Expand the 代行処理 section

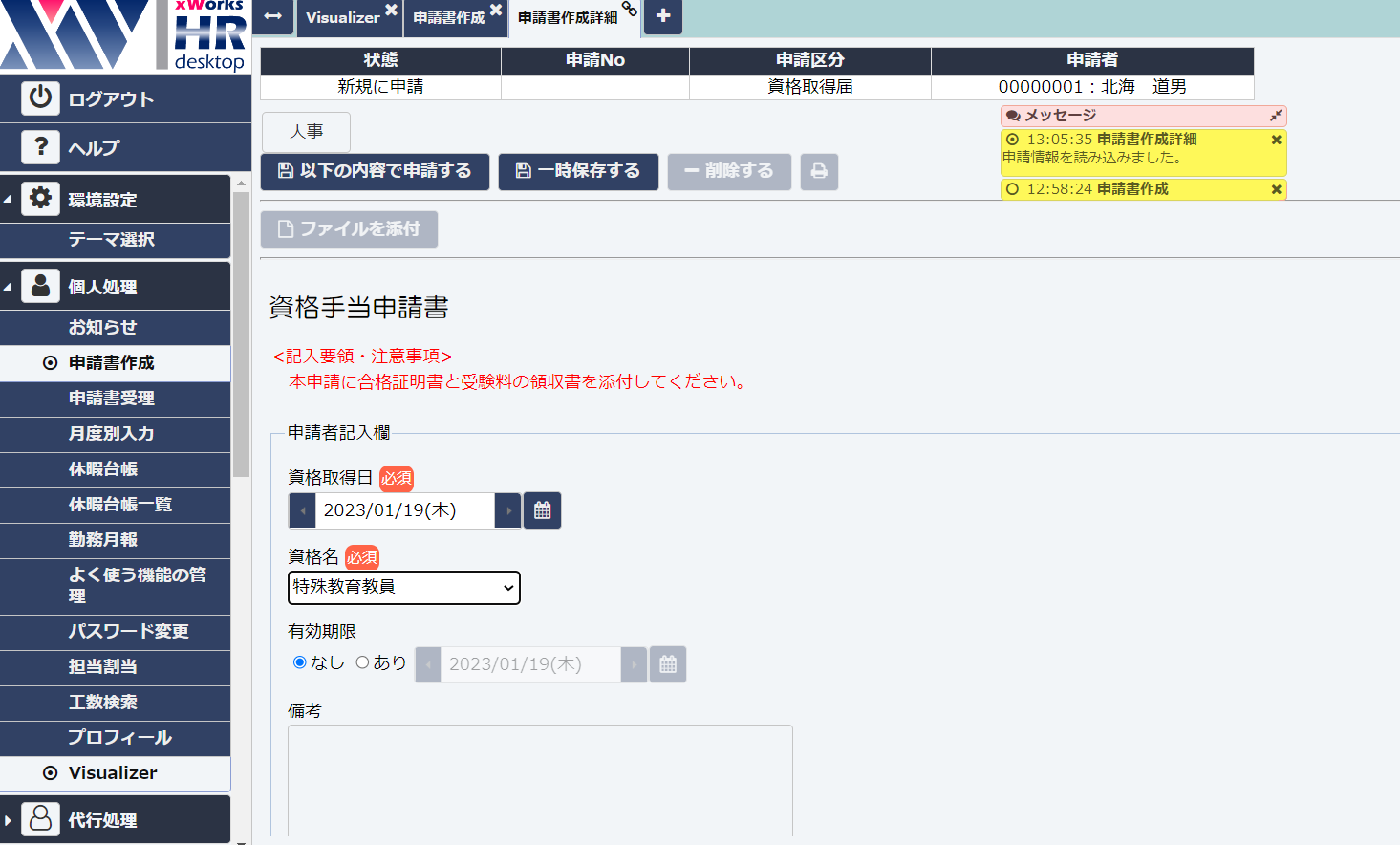pos(9,820)
